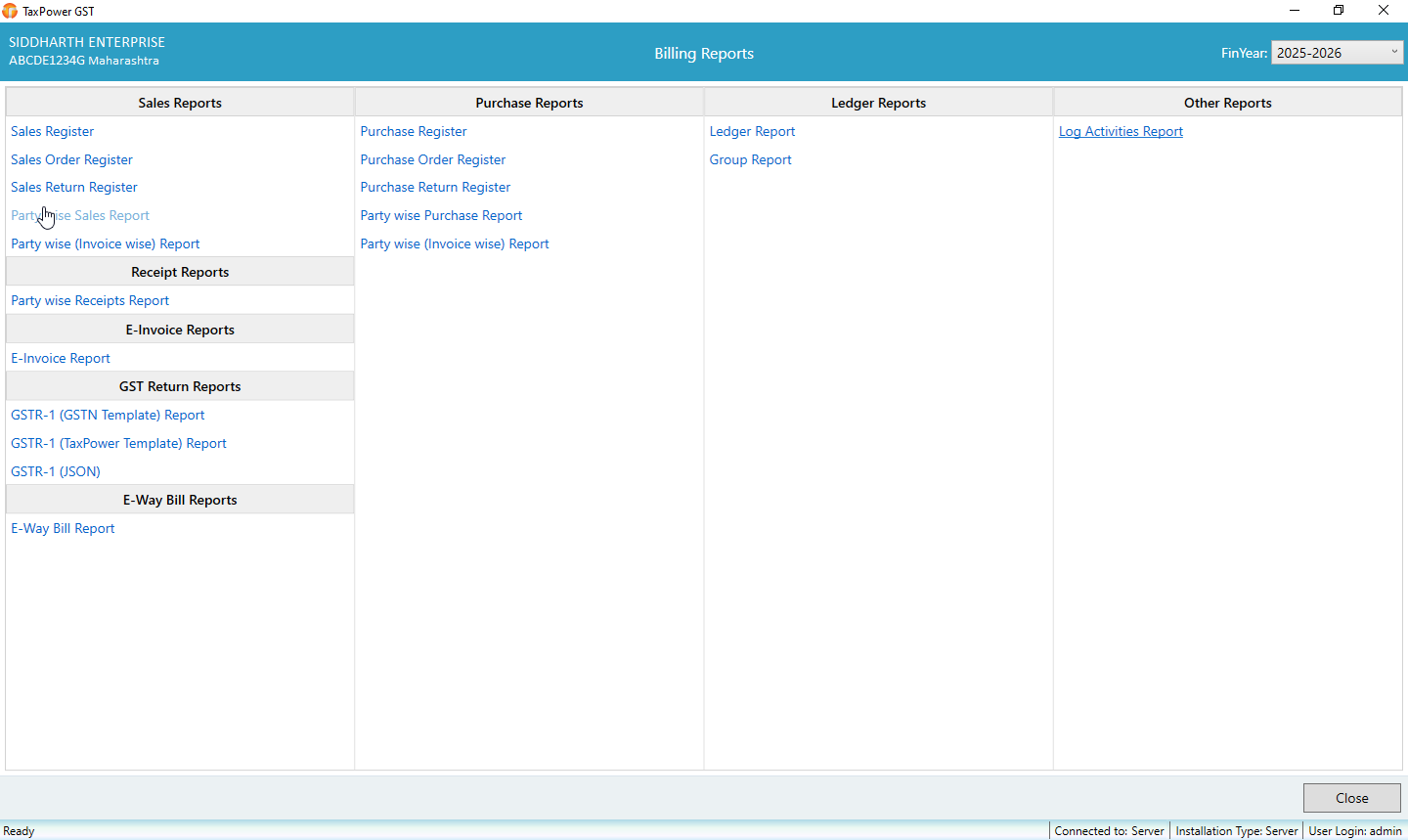
Task: Close the TaxPower GST window
Action: point(1384,11)
